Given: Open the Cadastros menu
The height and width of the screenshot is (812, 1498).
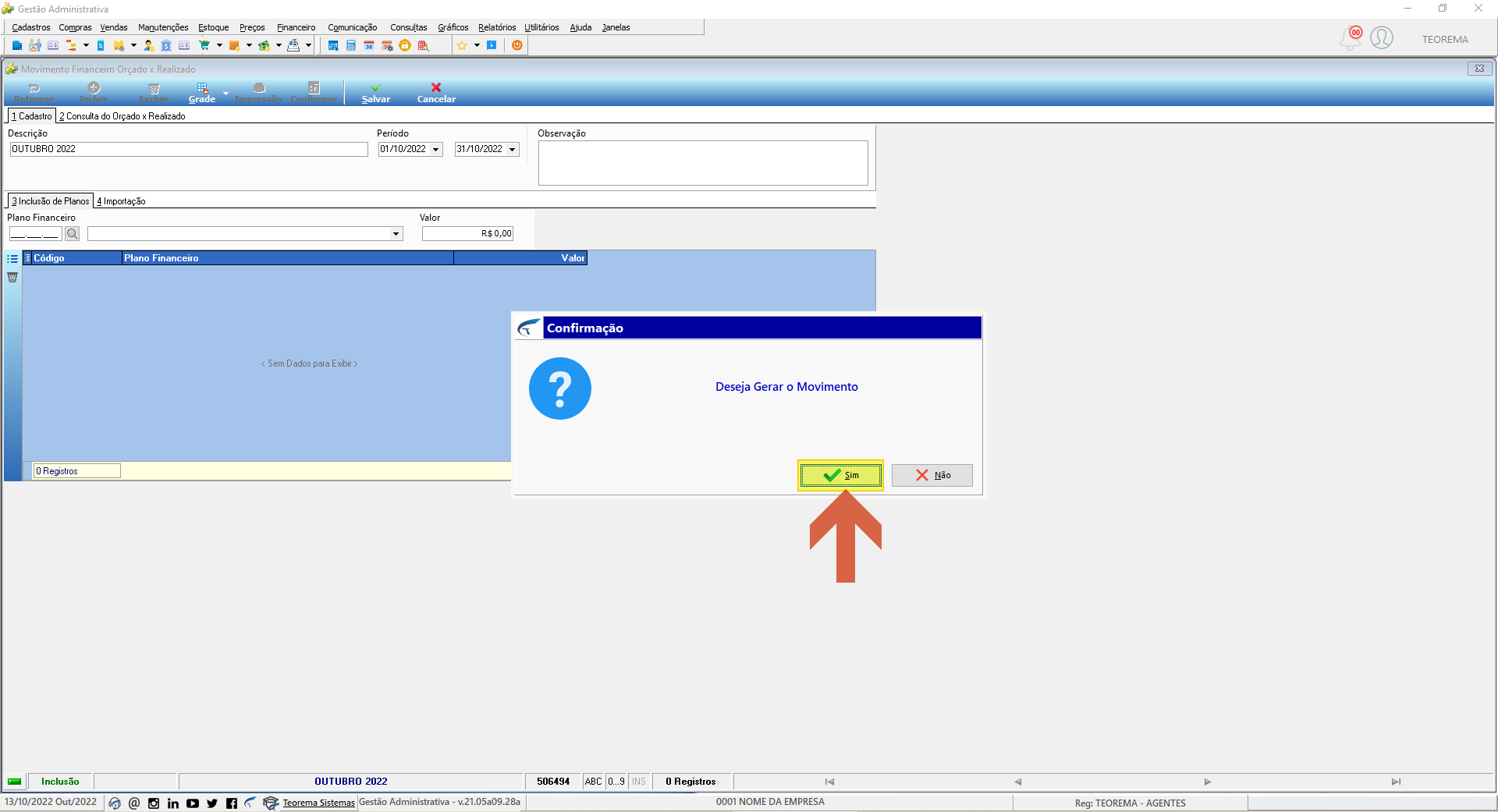Looking at the screenshot, I should tap(31, 27).
